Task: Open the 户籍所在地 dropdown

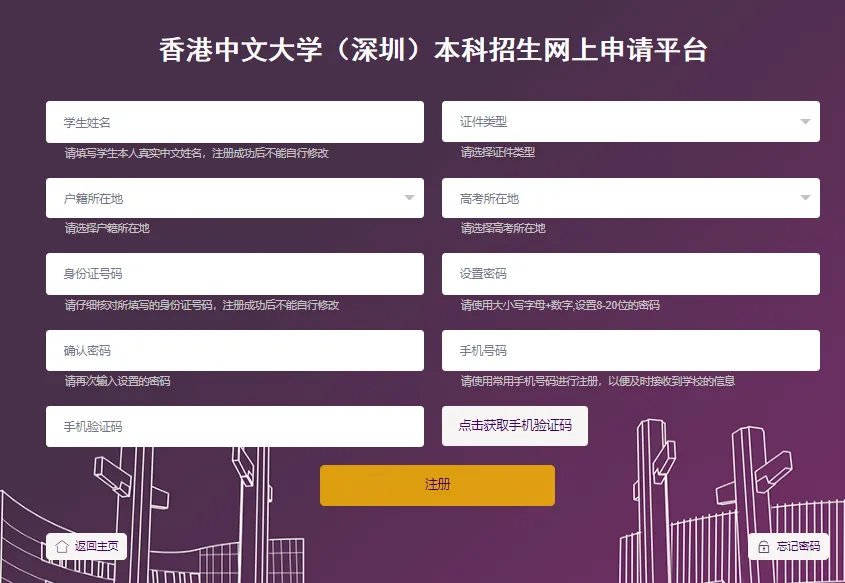Action: click(x=235, y=198)
